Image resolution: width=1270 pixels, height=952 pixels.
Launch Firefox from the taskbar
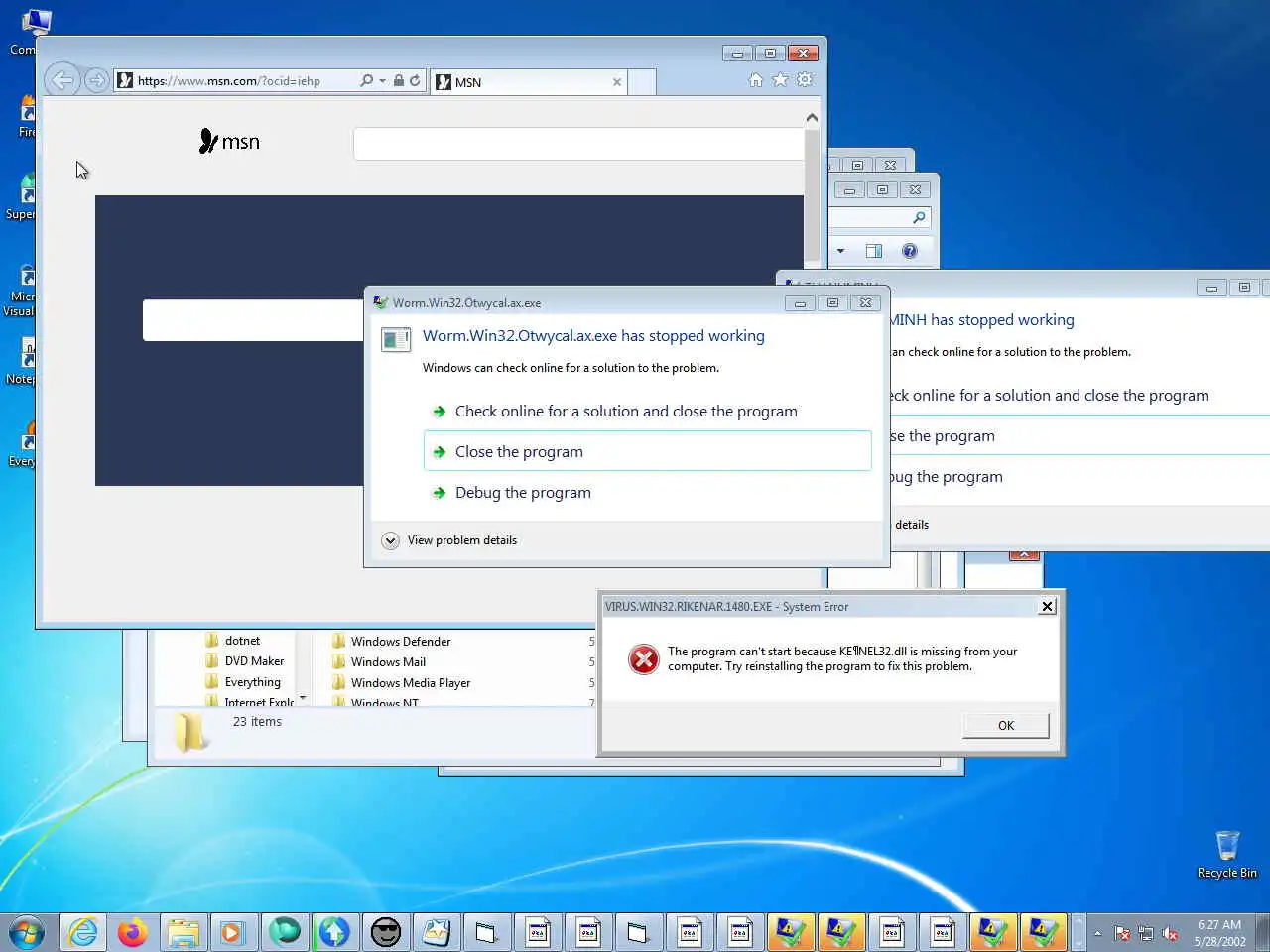tap(132, 932)
